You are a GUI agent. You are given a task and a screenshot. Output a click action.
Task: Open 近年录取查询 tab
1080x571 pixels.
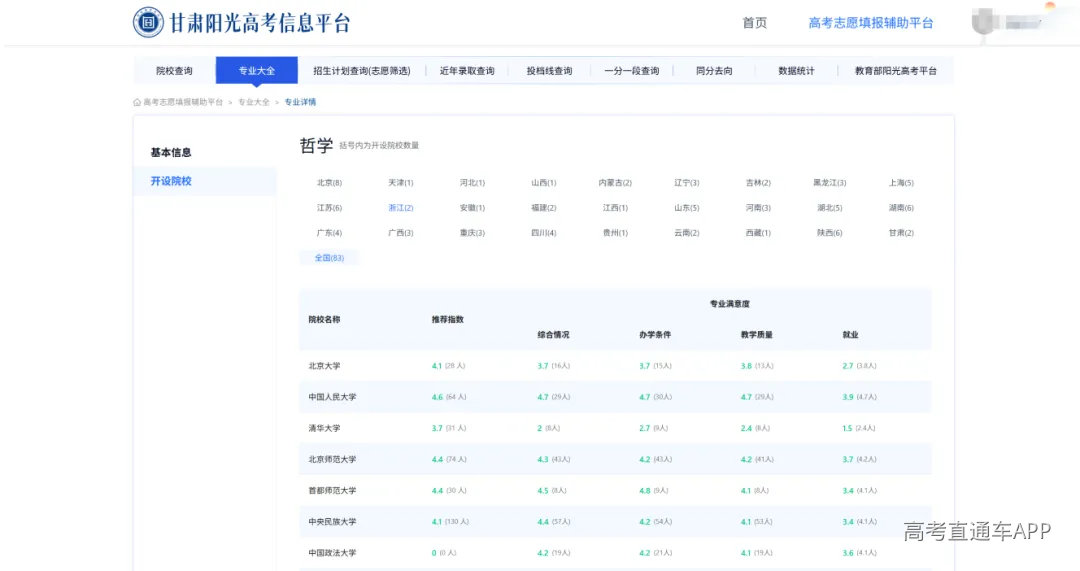[467, 70]
